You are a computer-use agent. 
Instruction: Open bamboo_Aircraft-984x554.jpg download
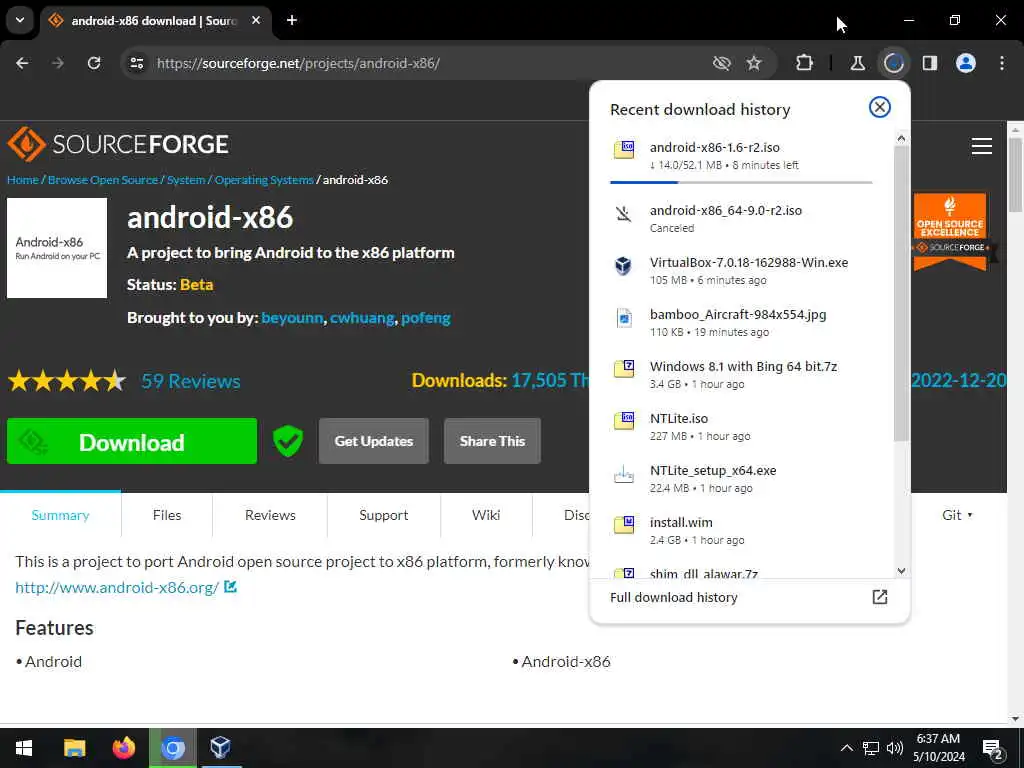pos(741,323)
